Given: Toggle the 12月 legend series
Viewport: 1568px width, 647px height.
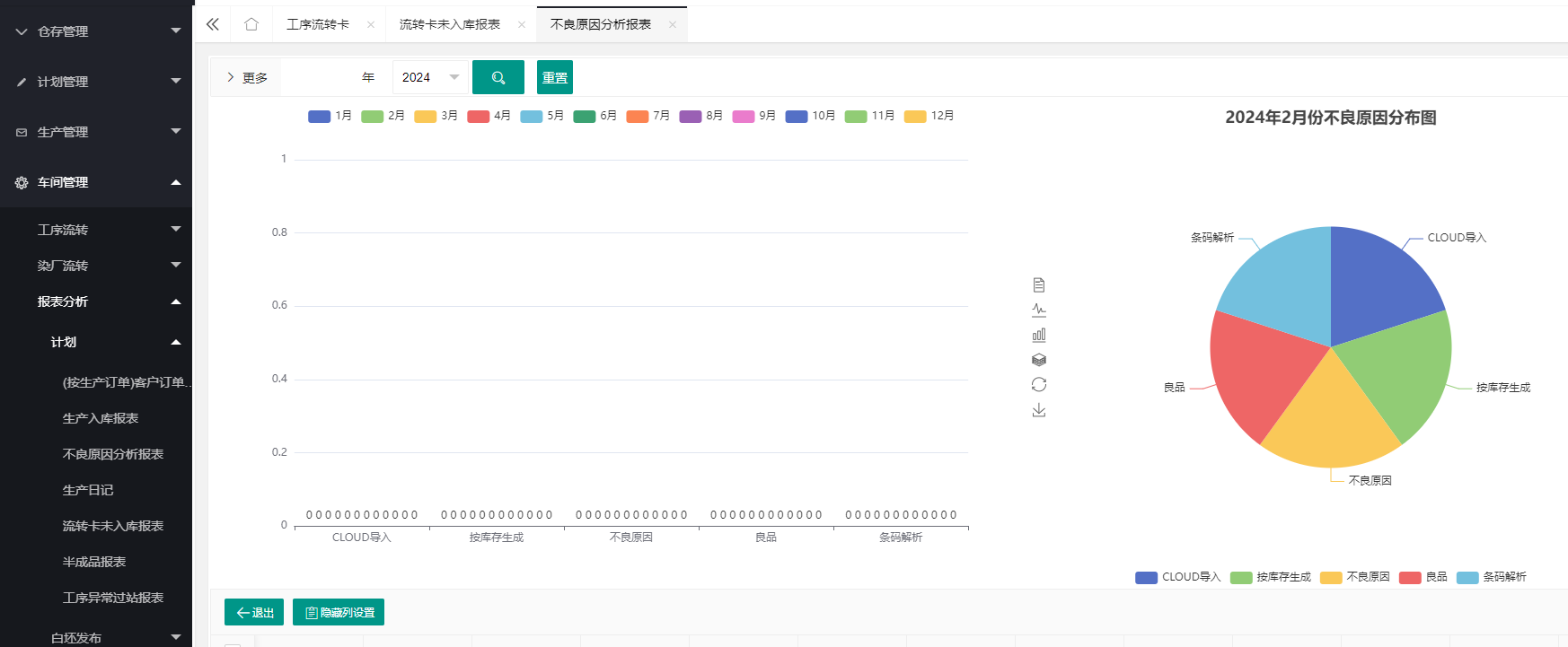Looking at the screenshot, I should (x=929, y=116).
